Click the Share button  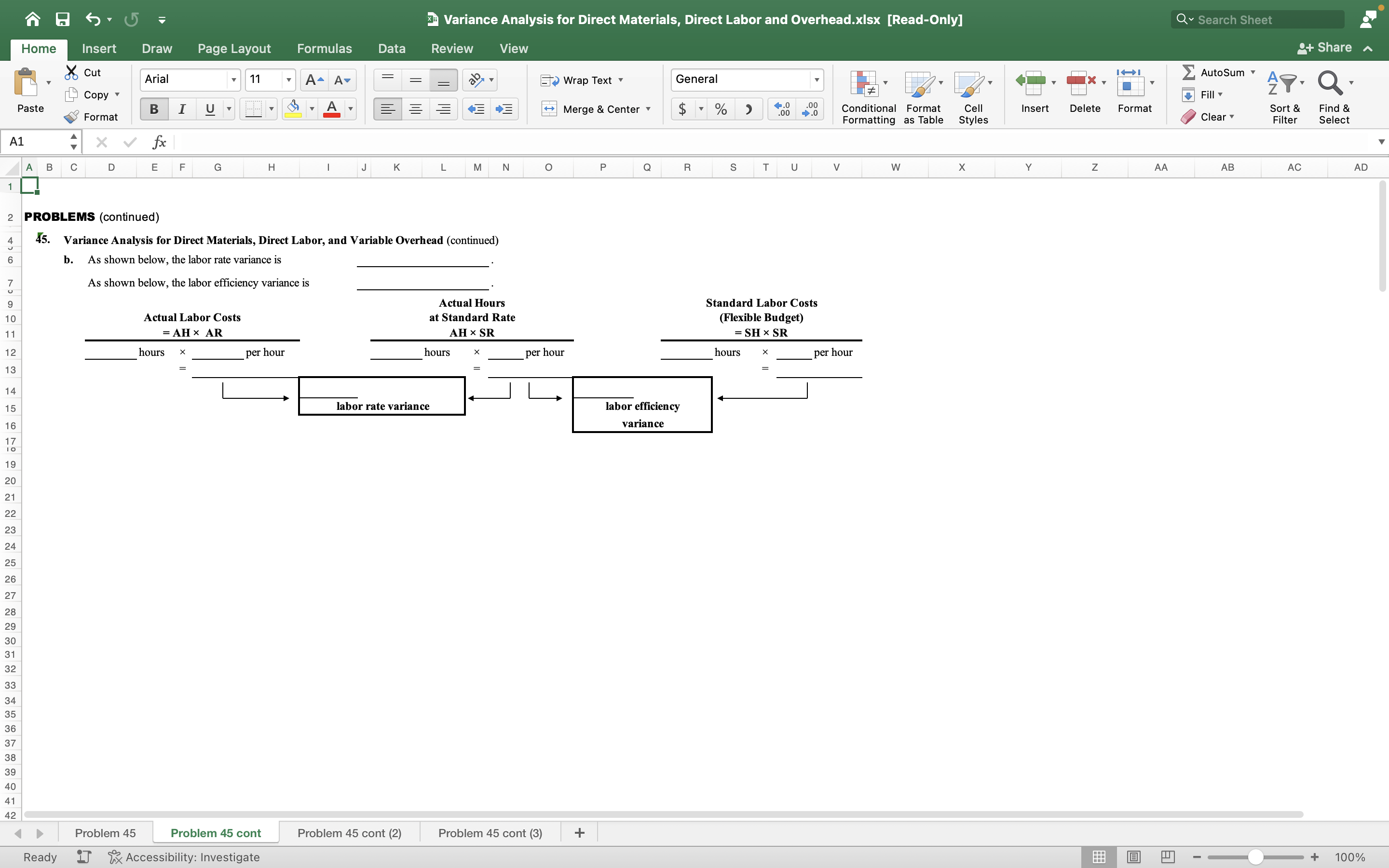1325,48
